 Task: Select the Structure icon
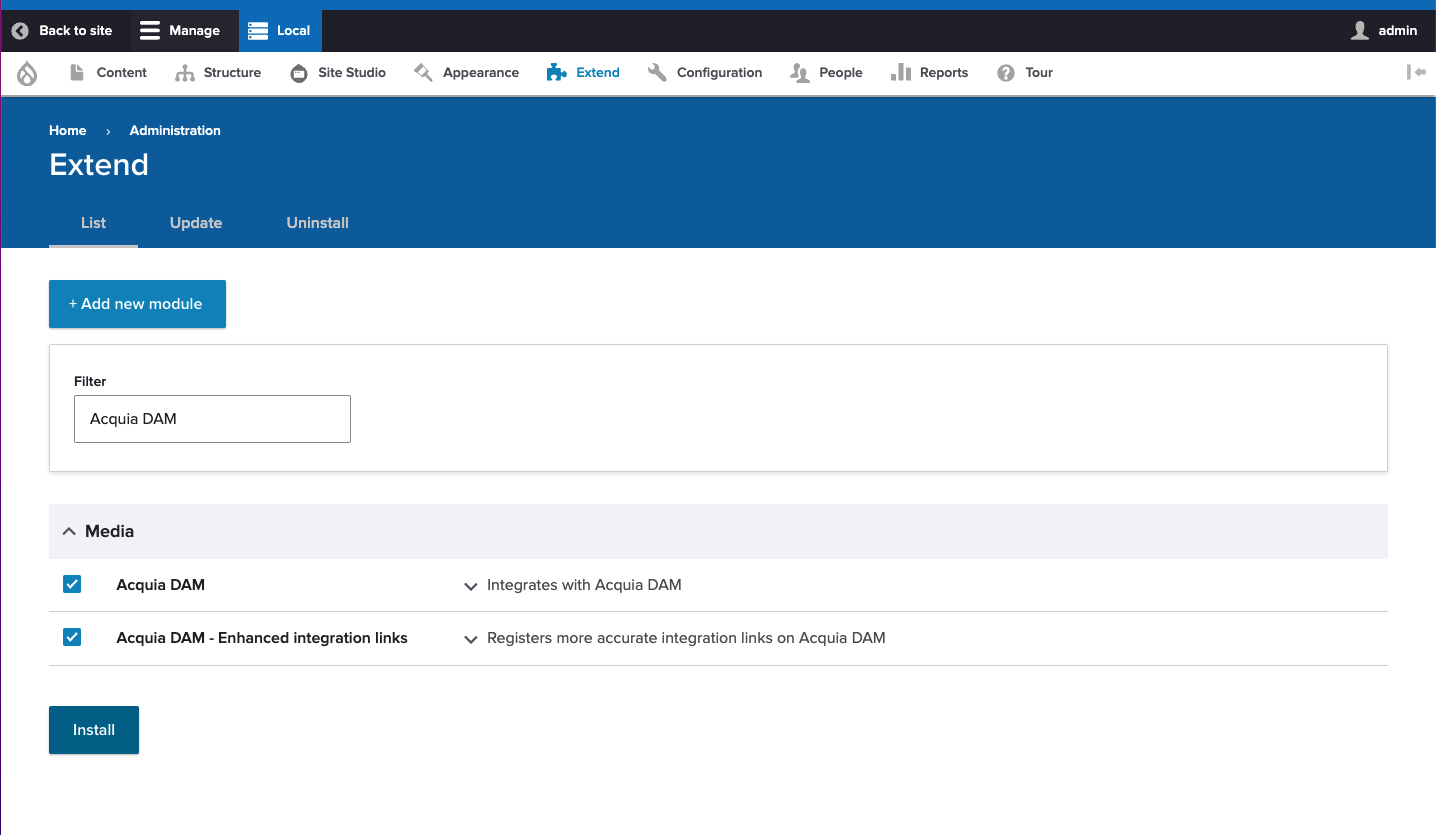[x=186, y=72]
